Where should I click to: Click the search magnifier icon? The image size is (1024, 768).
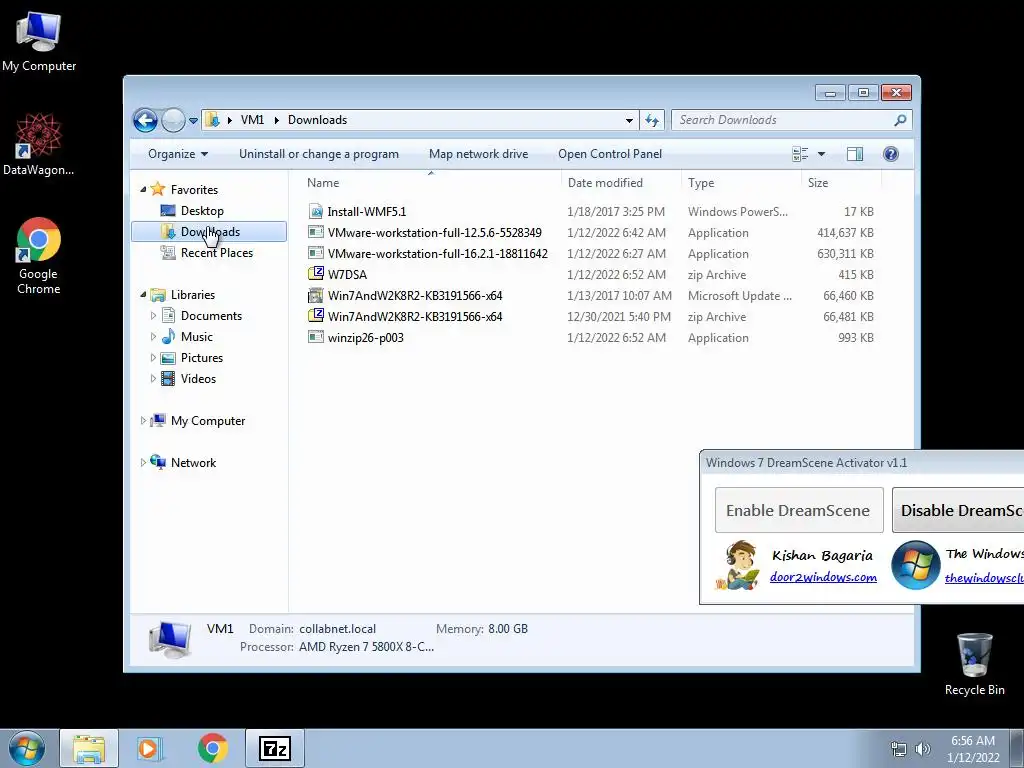901,120
